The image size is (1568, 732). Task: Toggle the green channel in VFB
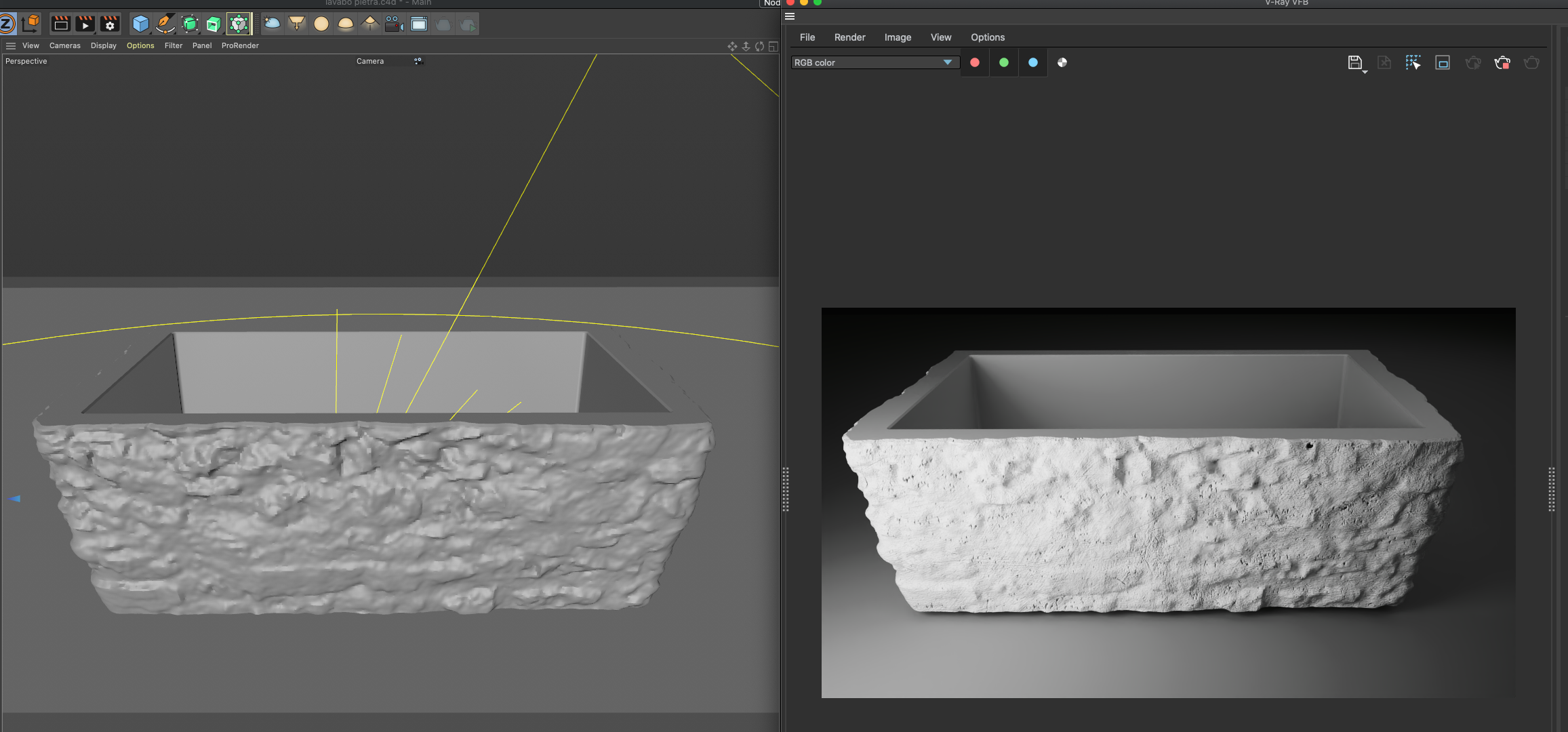(x=1004, y=62)
